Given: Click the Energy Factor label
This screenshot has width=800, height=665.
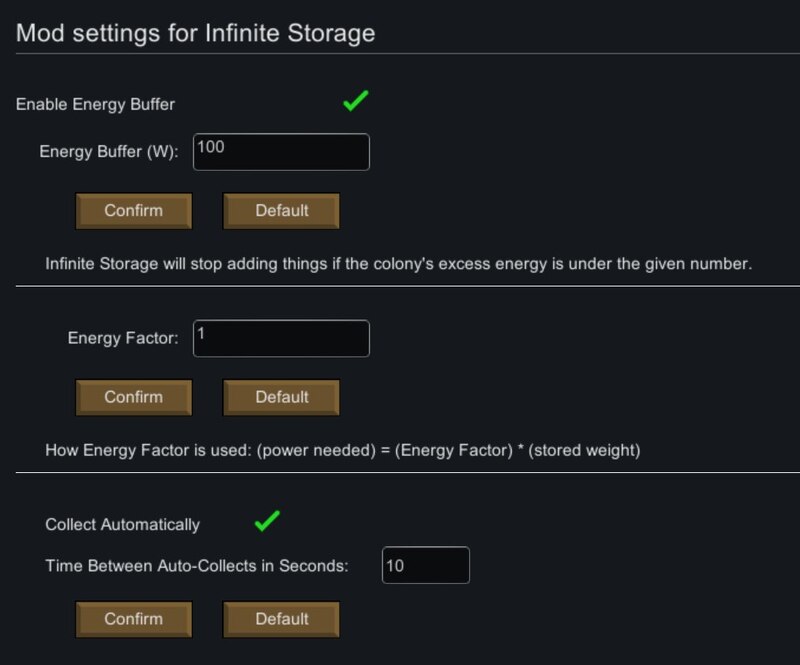Looking at the screenshot, I should [123, 338].
